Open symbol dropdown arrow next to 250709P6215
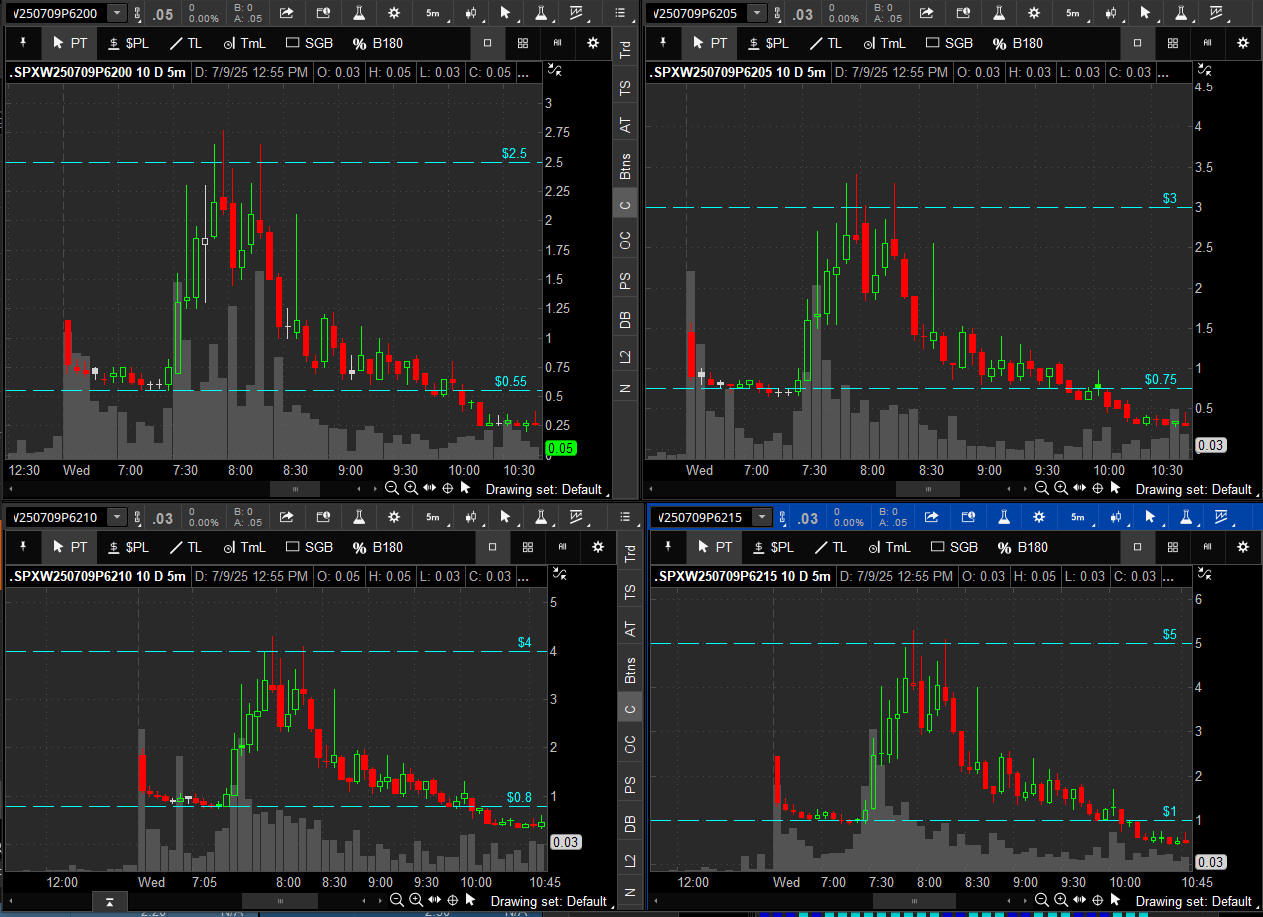This screenshot has width=1263, height=917. coord(762,517)
